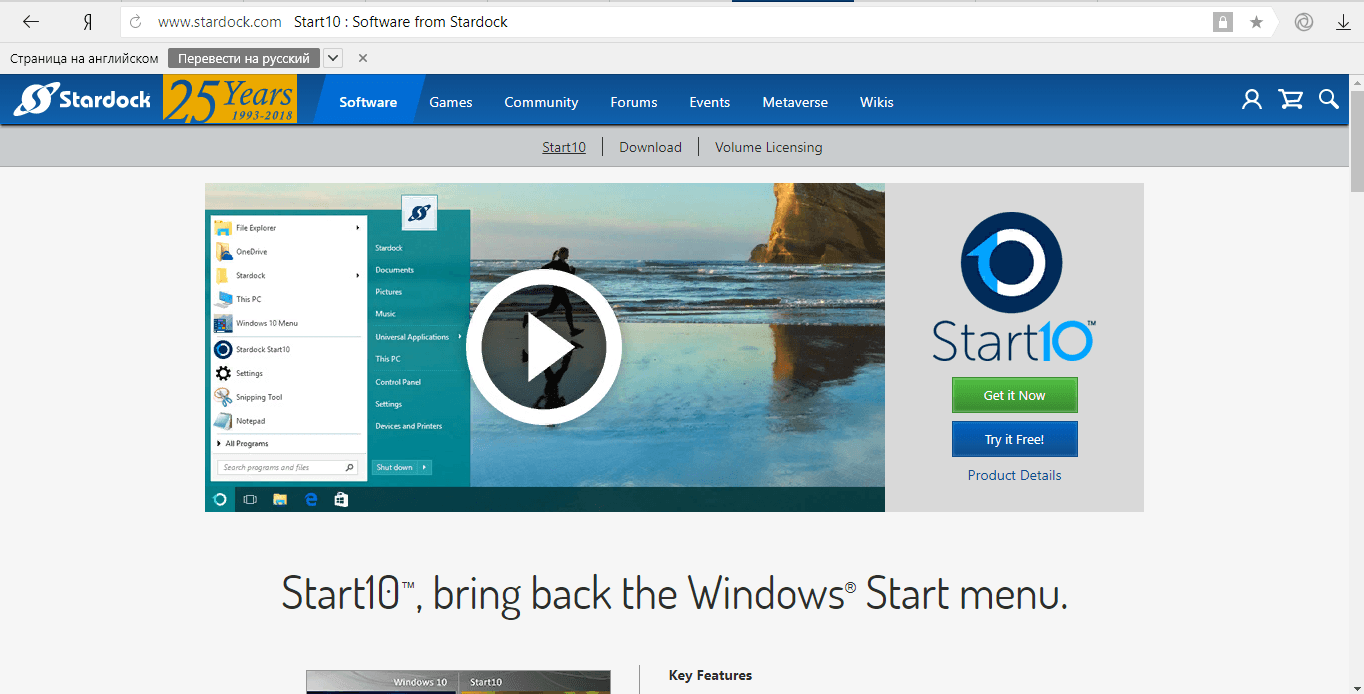This screenshot has width=1364, height=694.
Task: Click the File Explorer icon in the screenshot taskbar
Action: [280, 499]
